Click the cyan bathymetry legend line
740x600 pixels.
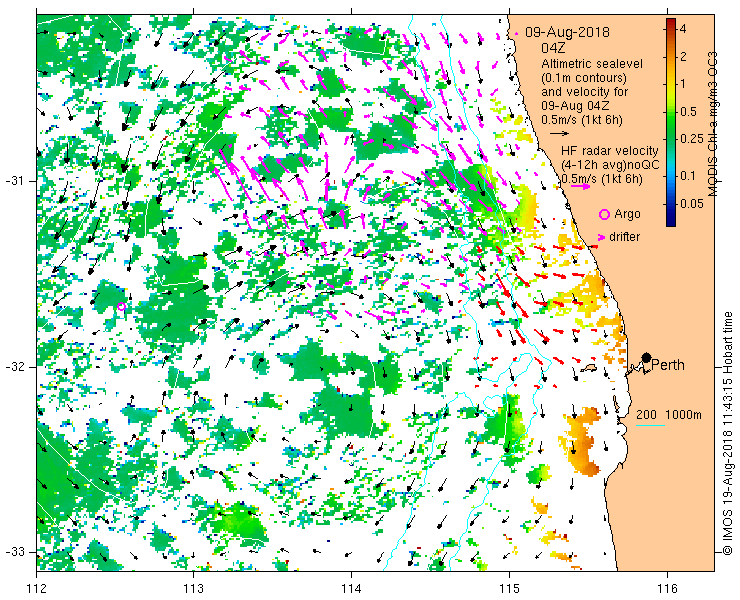click(650, 426)
